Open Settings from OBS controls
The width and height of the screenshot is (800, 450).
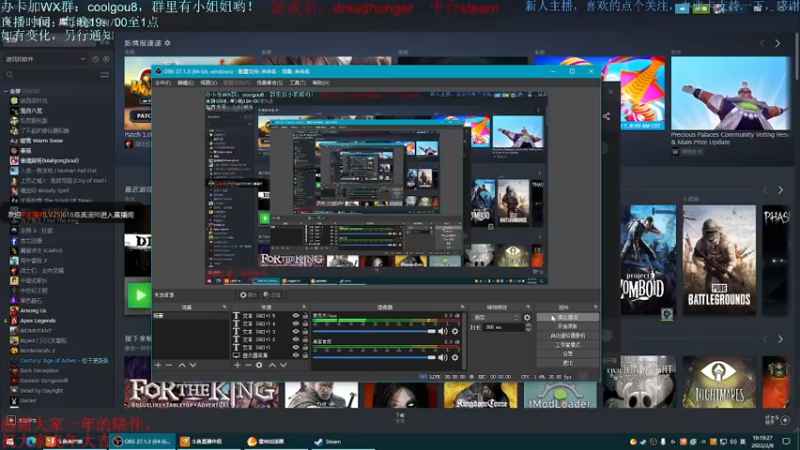click(567, 354)
